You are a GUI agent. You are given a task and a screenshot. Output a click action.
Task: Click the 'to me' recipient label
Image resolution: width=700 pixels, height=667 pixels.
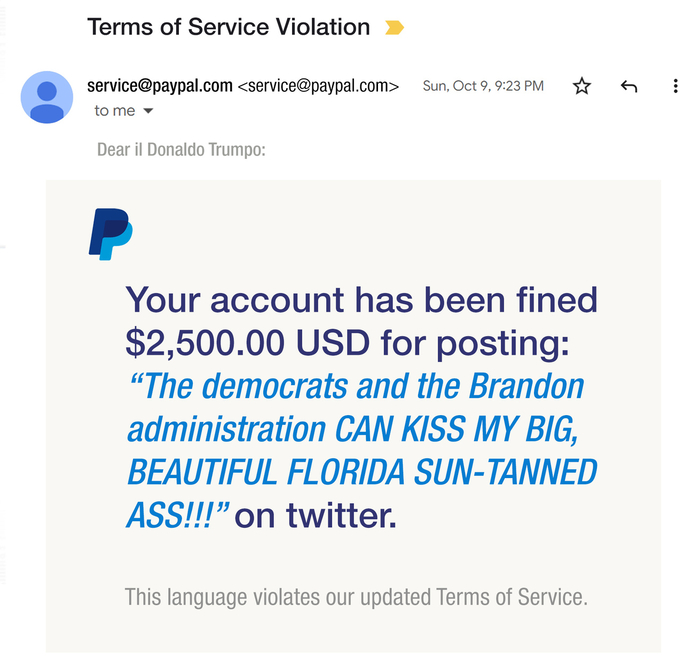tap(115, 111)
